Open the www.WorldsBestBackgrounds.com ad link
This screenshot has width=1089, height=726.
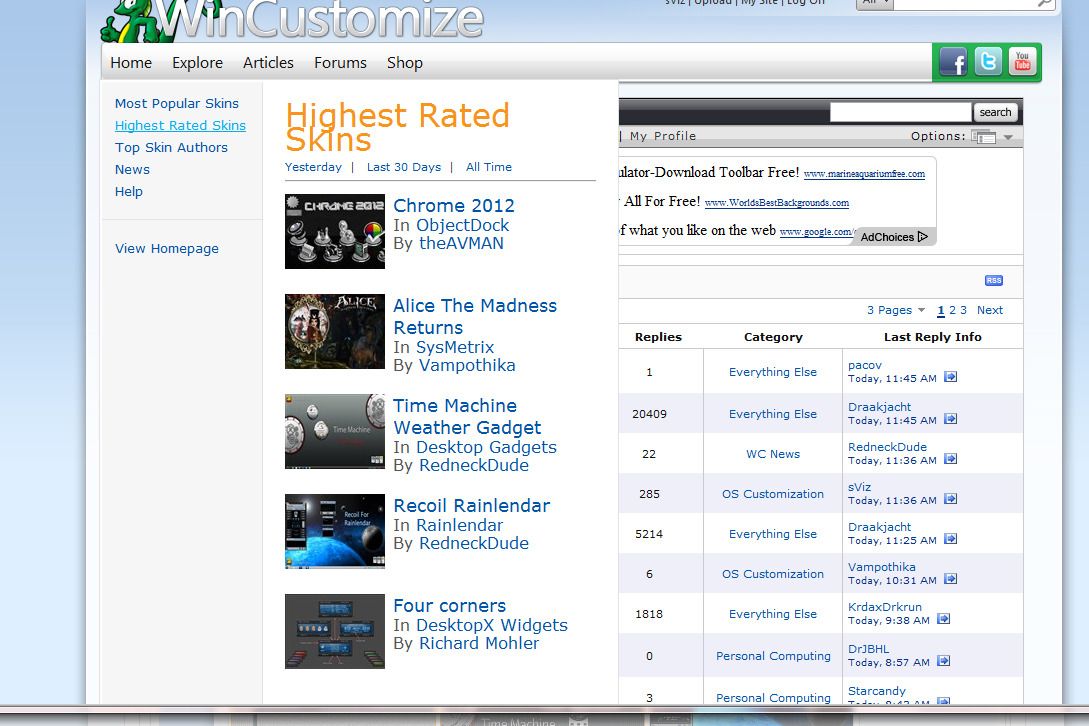[x=776, y=203]
